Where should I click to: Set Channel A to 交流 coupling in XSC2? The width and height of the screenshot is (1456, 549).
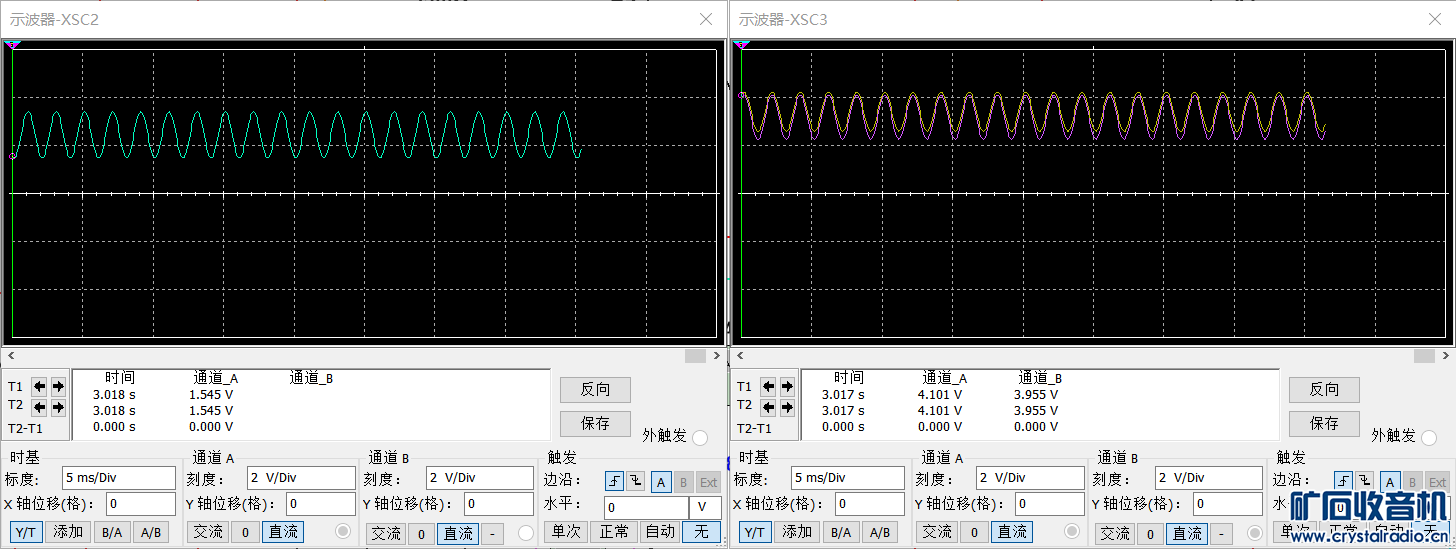point(208,532)
